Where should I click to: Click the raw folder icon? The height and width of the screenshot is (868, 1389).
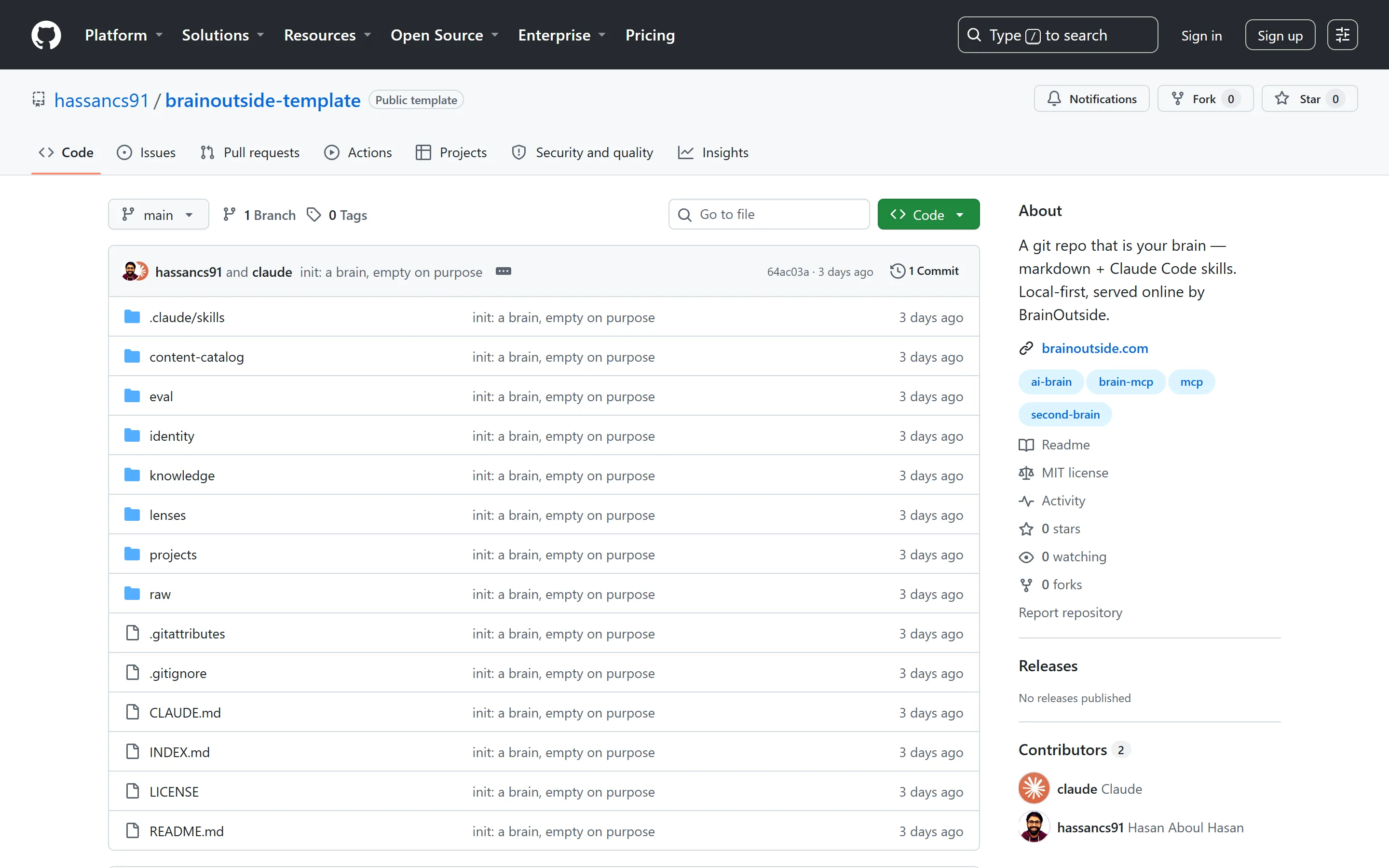132,594
